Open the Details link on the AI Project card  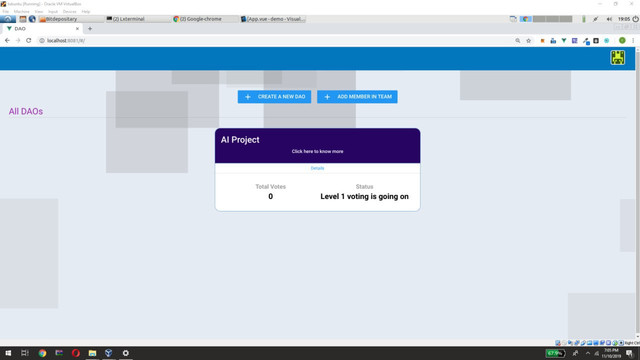(317, 168)
